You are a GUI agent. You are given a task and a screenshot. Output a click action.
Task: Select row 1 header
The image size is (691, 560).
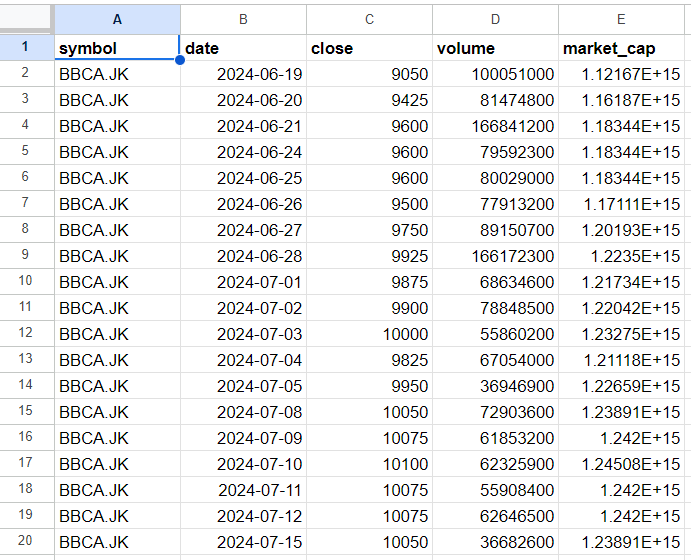25,47
